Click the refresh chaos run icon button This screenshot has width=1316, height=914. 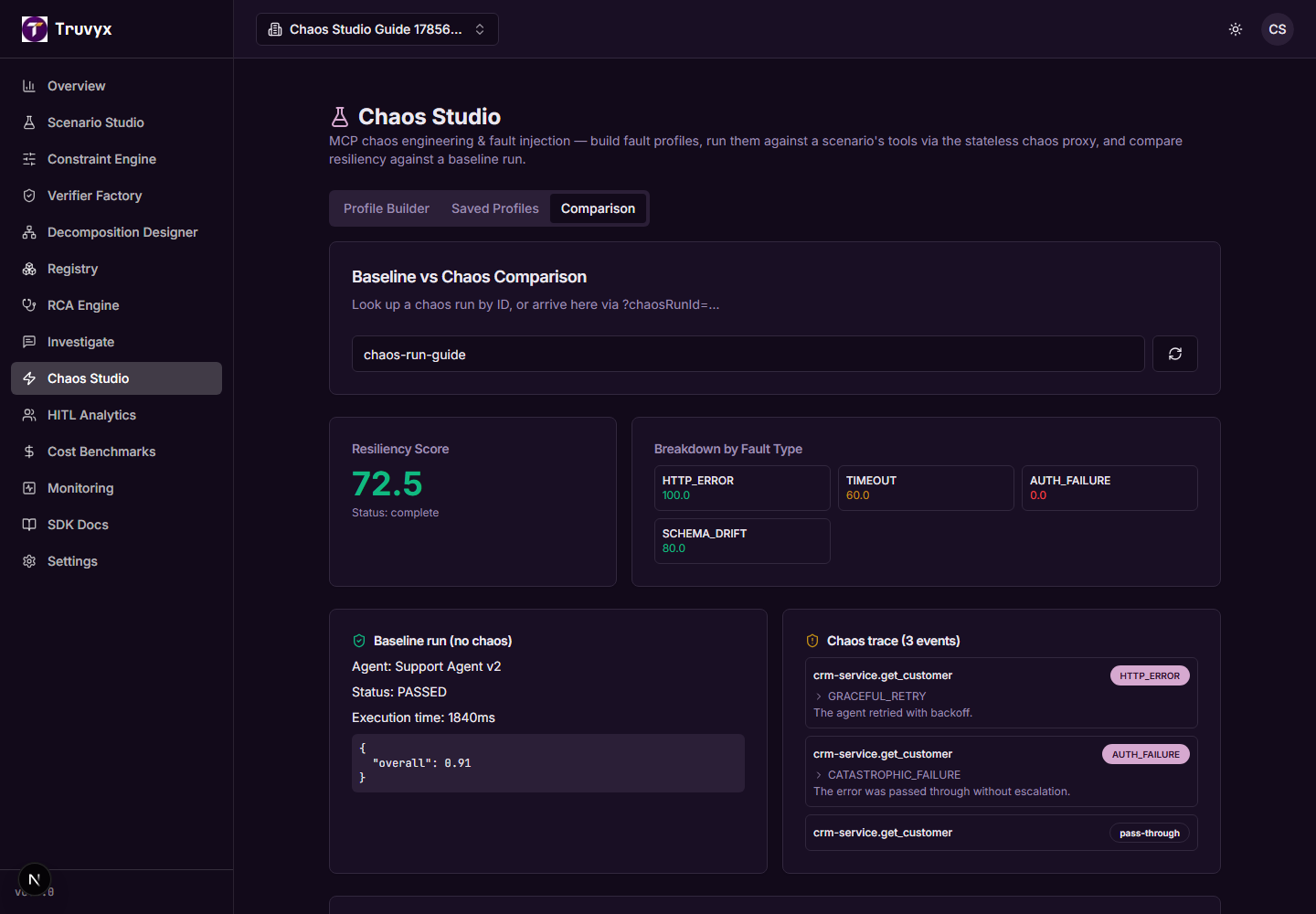coord(1175,354)
